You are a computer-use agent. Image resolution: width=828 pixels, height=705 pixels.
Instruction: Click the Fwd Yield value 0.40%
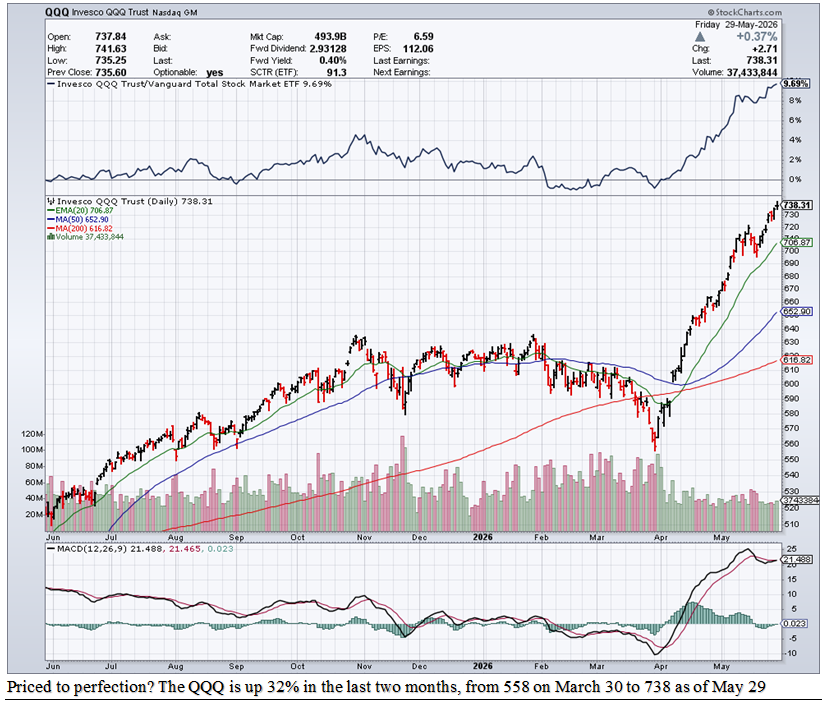[x=333, y=60]
